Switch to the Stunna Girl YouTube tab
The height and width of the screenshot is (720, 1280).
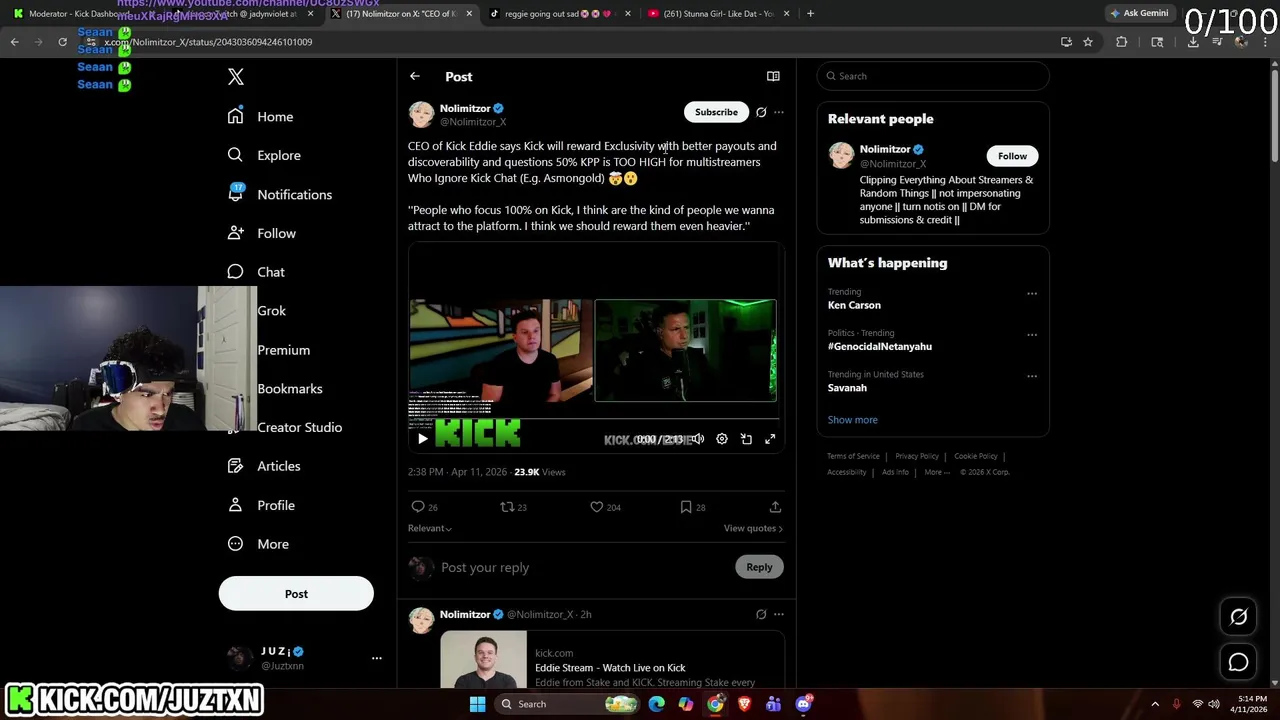point(718,14)
